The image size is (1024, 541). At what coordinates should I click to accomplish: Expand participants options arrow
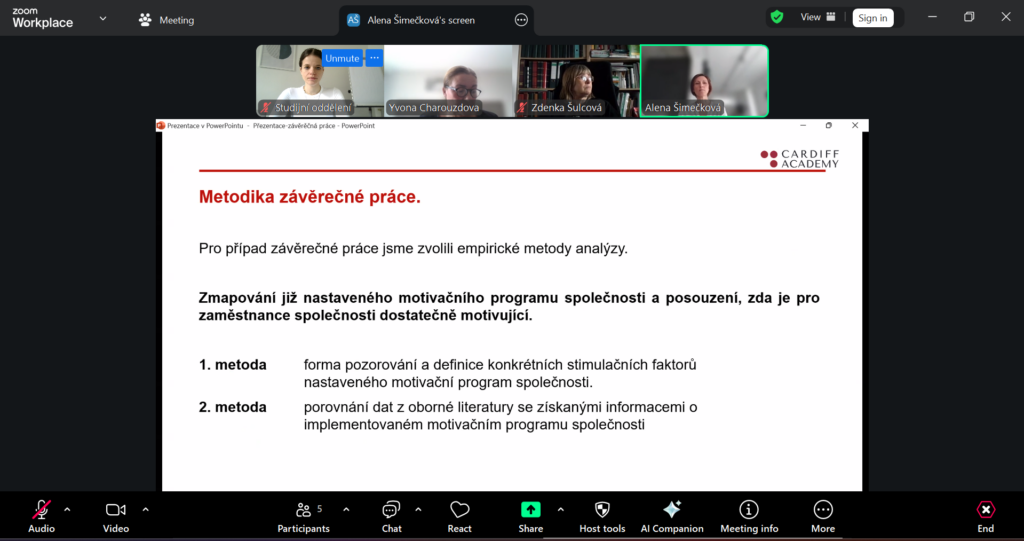point(346,510)
